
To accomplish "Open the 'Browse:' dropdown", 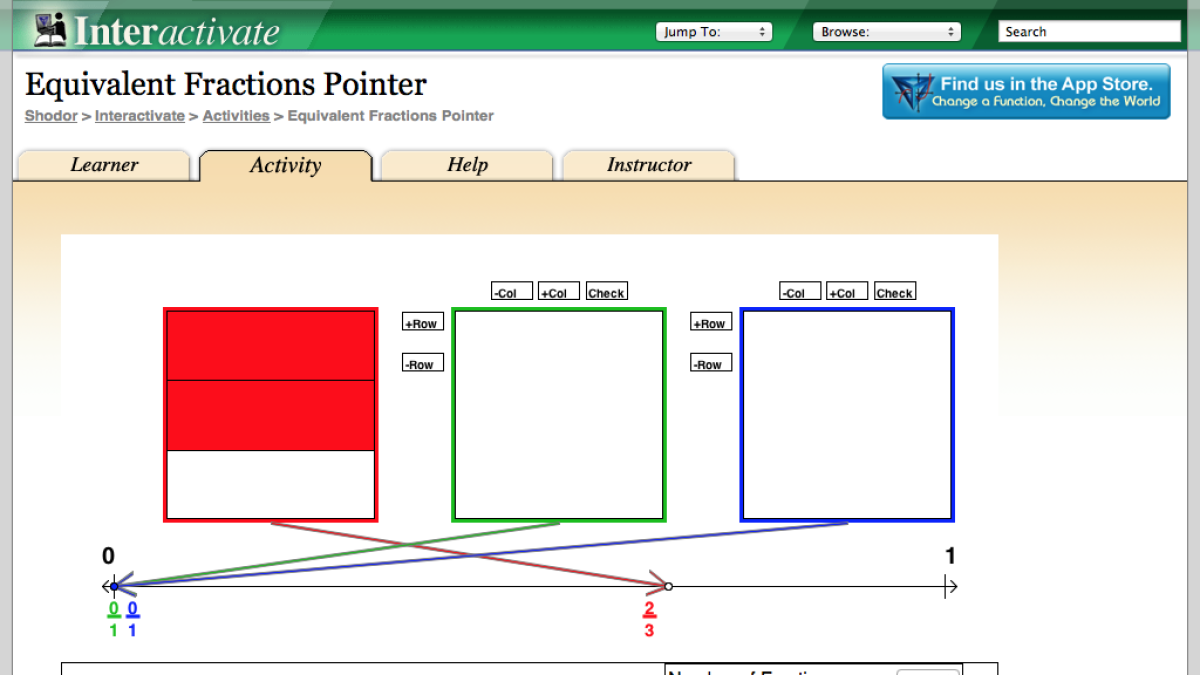I will coord(886,31).
